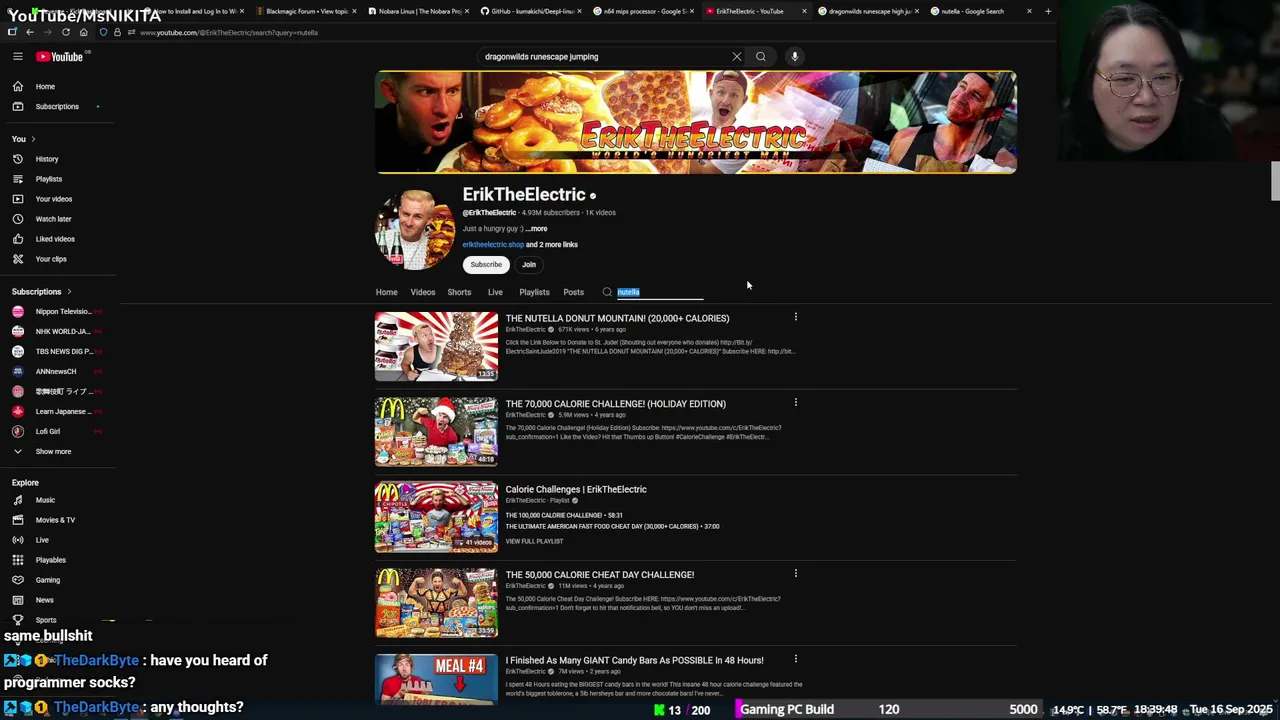Open Subscriptions in the sidebar
This screenshot has height=720, width=1280.
point(58,107)
